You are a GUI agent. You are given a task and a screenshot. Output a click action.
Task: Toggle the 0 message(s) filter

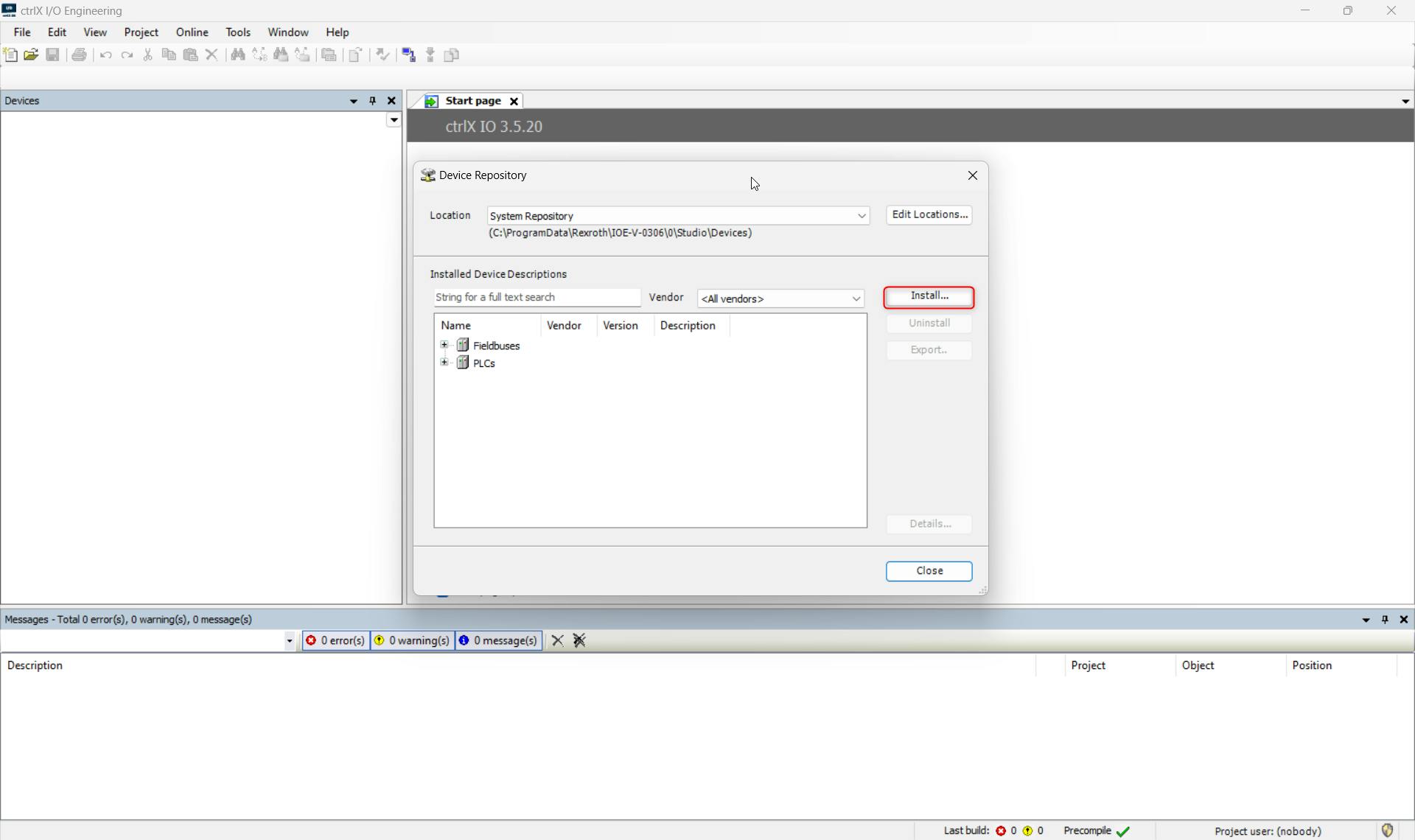(498, 641)
